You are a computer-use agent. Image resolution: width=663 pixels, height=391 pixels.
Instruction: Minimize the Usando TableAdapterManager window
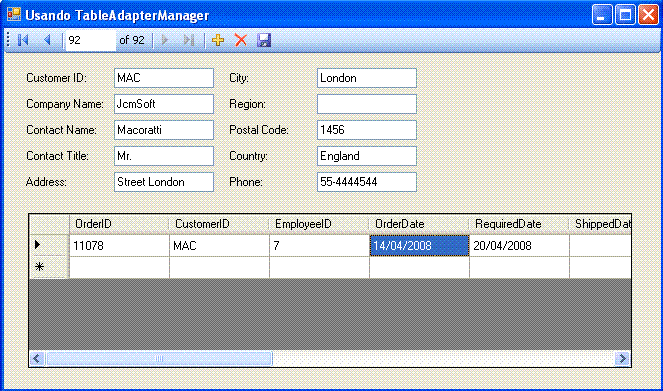pos(602,15)
